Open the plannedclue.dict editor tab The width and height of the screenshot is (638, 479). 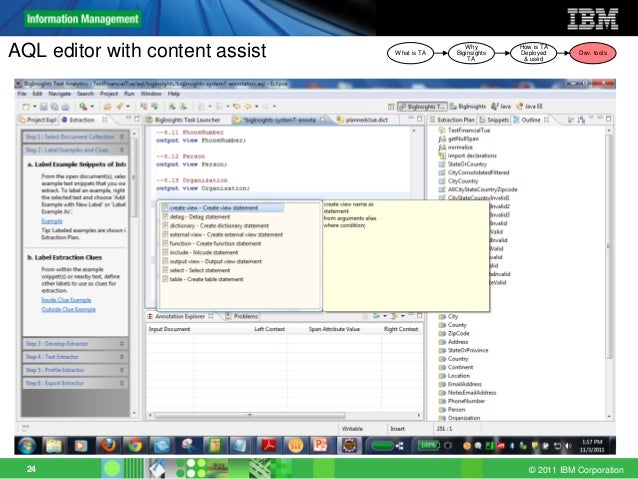click(x=363, y=120)
